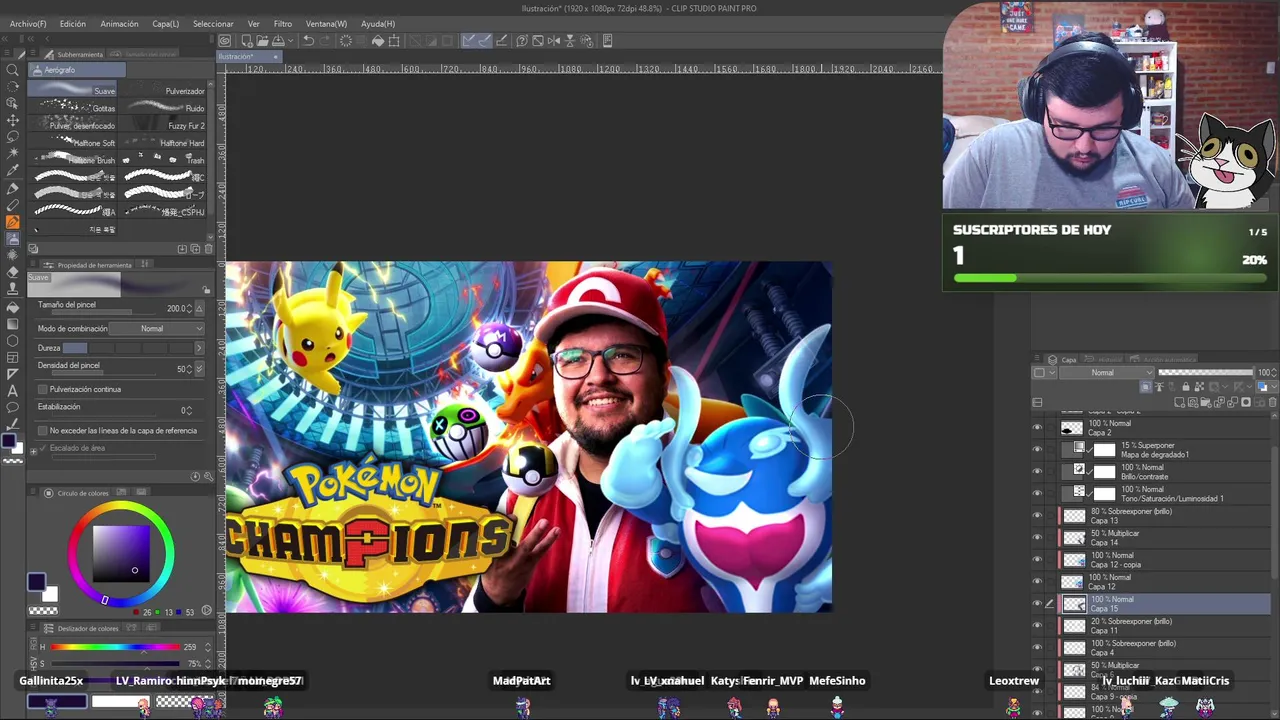Select the Fuzzy Fur 2 sub tool
Image resolution: width=1280 pixels, height=720 pixels.
coord(163,126)
